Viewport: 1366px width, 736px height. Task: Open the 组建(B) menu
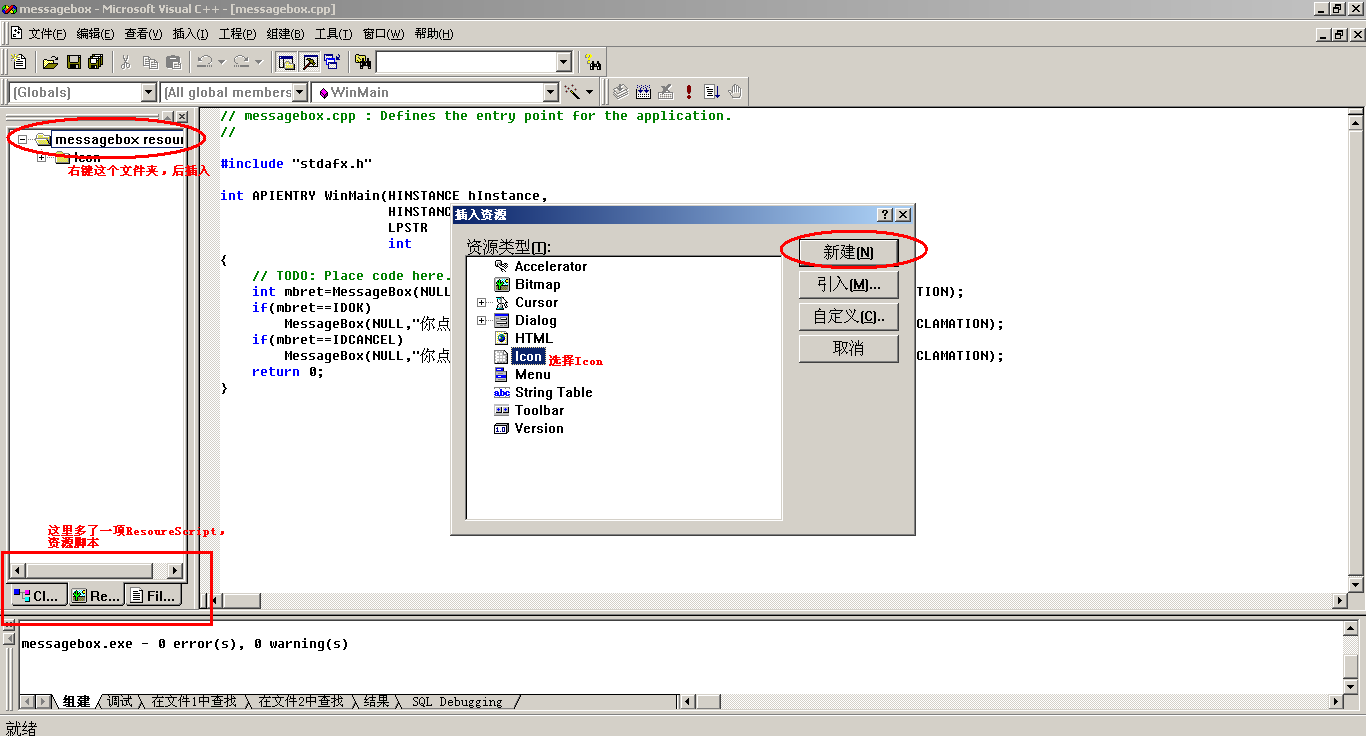coord(285,34)
